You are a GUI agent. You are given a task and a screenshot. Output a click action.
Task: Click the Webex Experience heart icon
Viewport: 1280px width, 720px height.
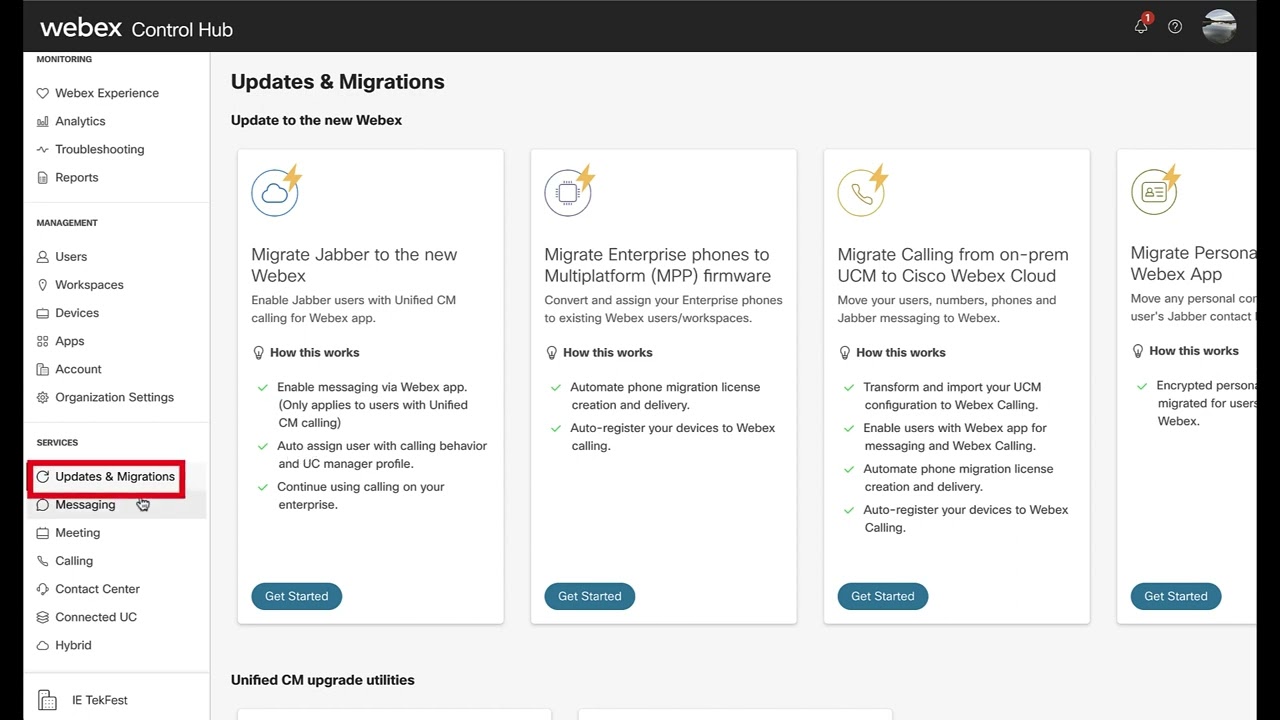coord(42,93)
